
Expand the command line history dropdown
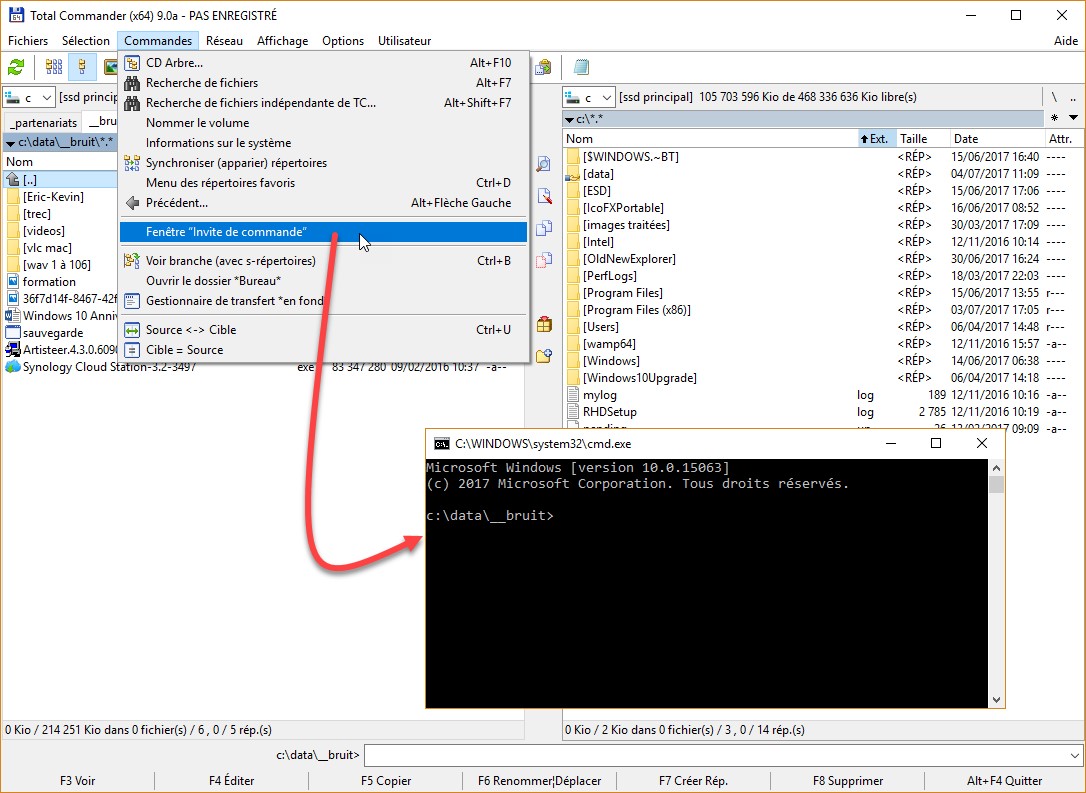[x=1075, y=755]
